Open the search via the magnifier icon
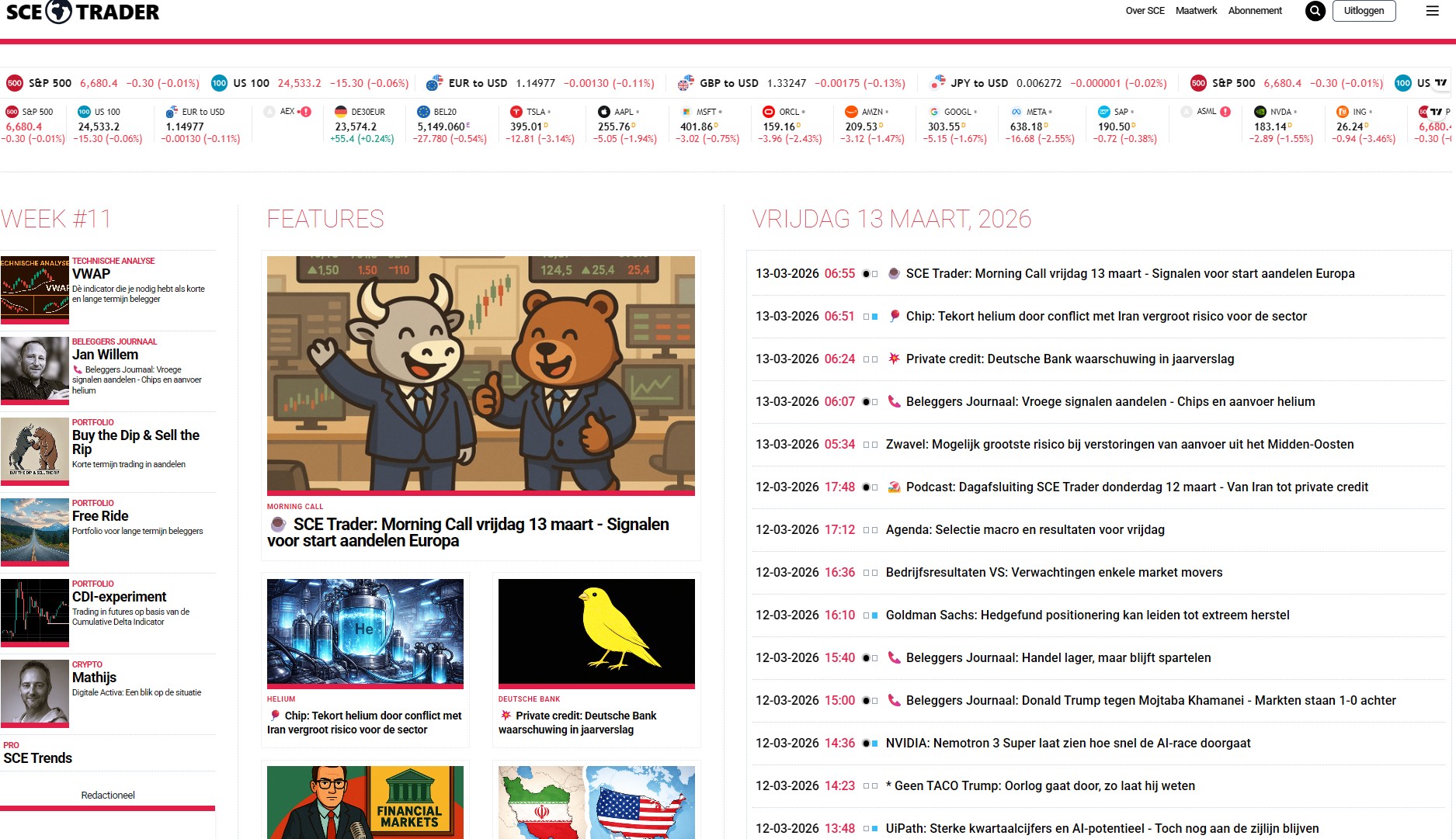The height and width of the screenshot is (839, 1456). coord(1315,11)
